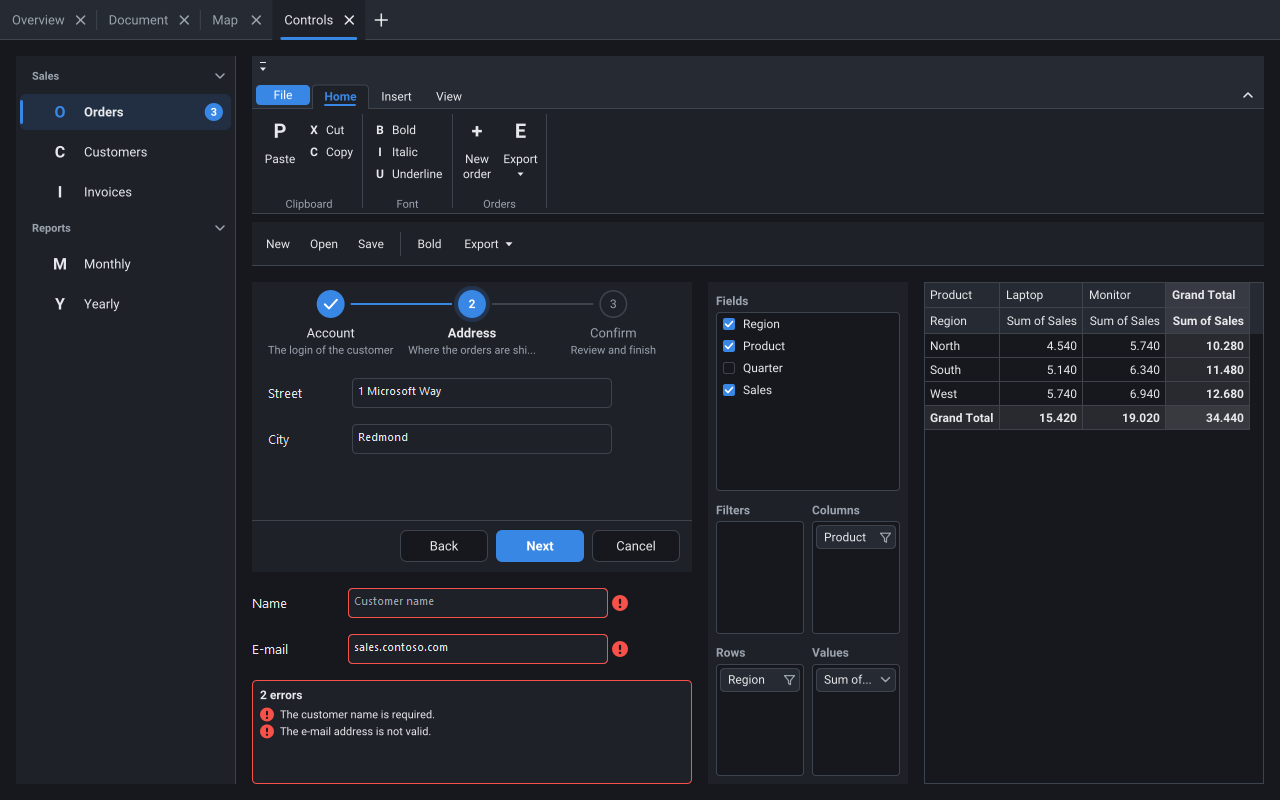Screen dimensions: 1280x800
Task: Uncheck the Sales field checkbox
Action: pos(729,390)
